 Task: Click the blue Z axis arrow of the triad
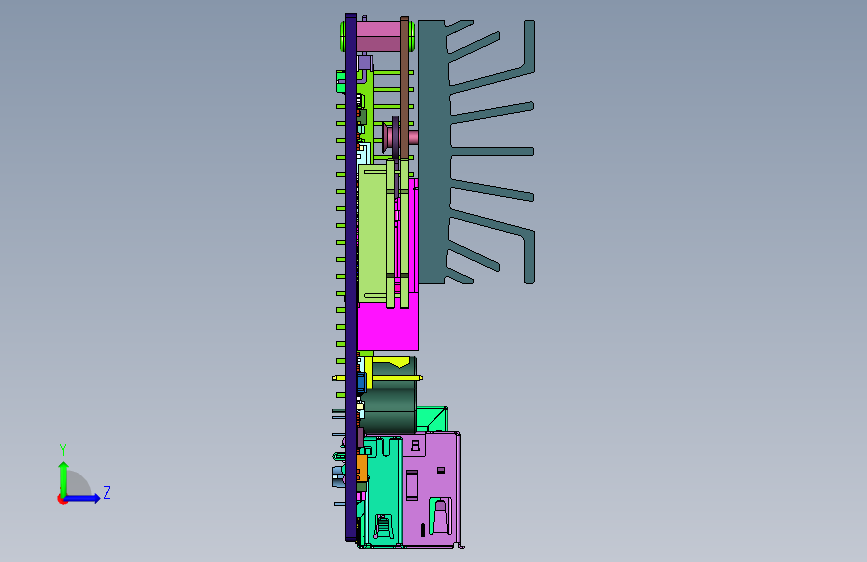[82, 498]
